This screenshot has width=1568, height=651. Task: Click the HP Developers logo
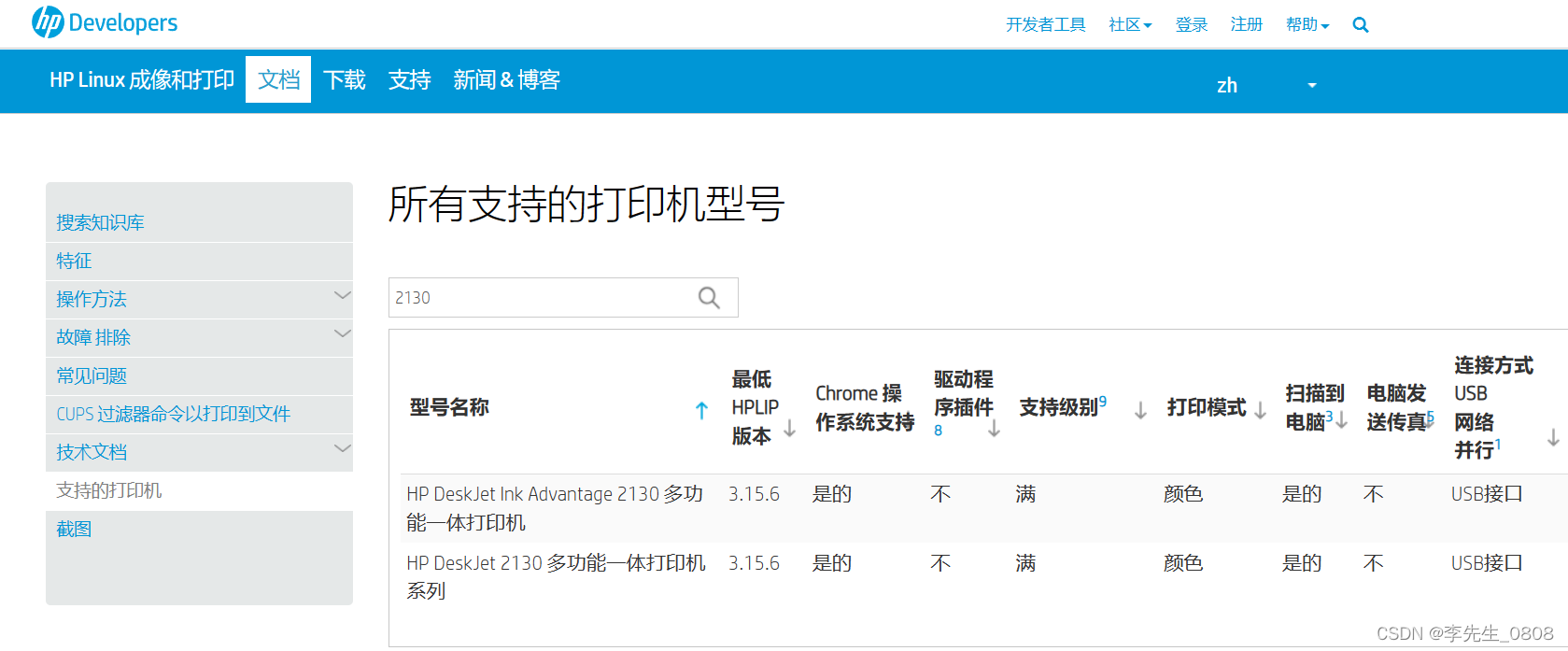click(x=104, y=22)
